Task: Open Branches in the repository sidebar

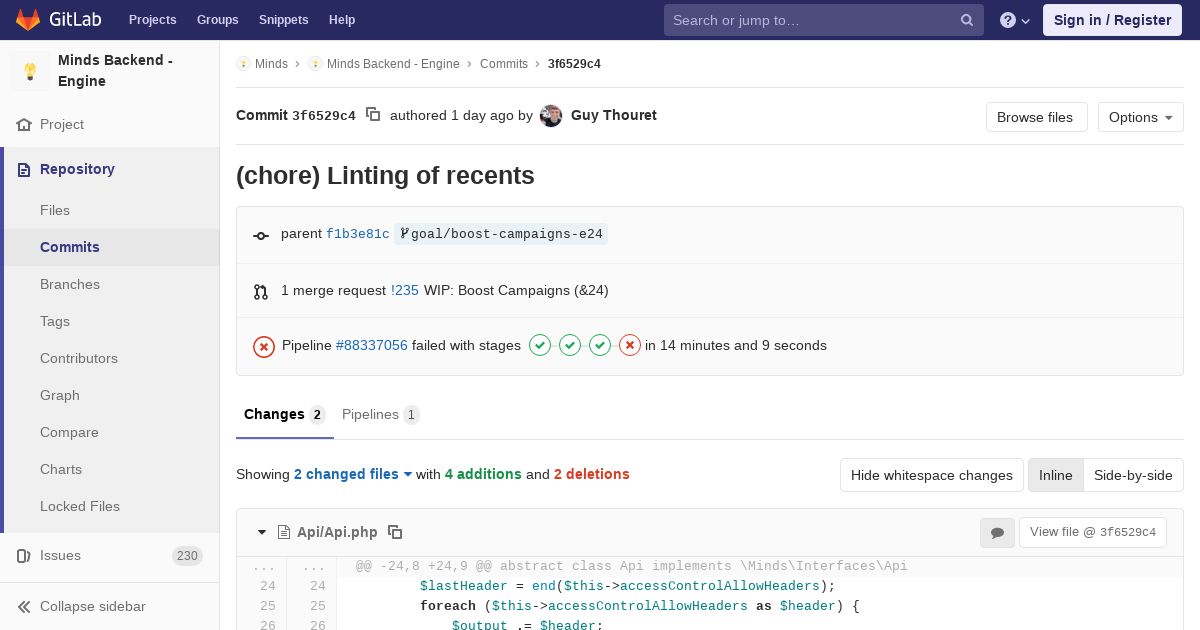Action: tap(70, 284)
